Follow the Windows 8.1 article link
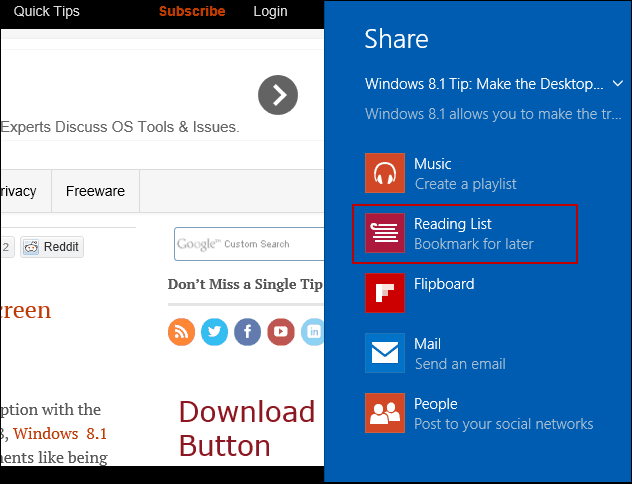Image resolution: width=632 pixels, height=484 pixels. click(60, 434)
